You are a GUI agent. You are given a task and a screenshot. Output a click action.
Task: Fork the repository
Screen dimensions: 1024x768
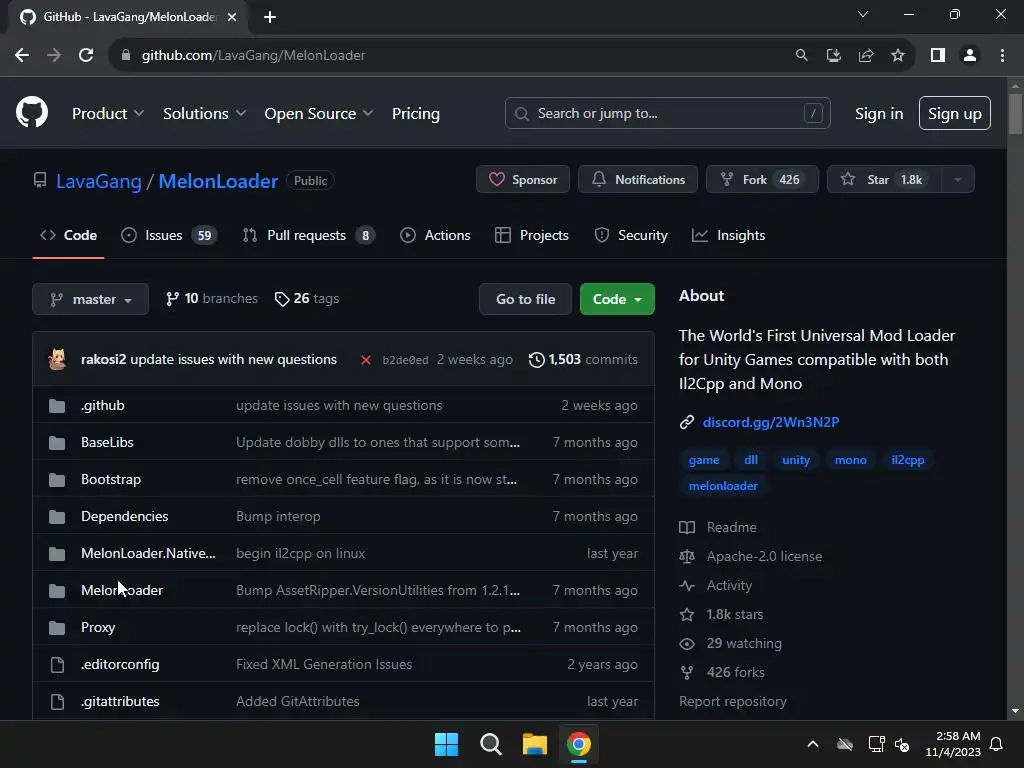click(x=762, y=180)
